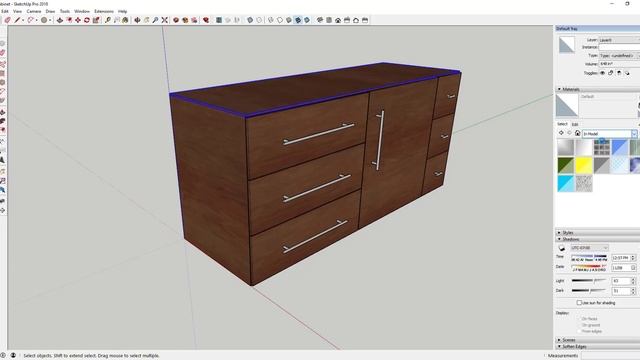Select the Offset tool
Viewport: 640px width, 360px height.
tap(69, 20)
